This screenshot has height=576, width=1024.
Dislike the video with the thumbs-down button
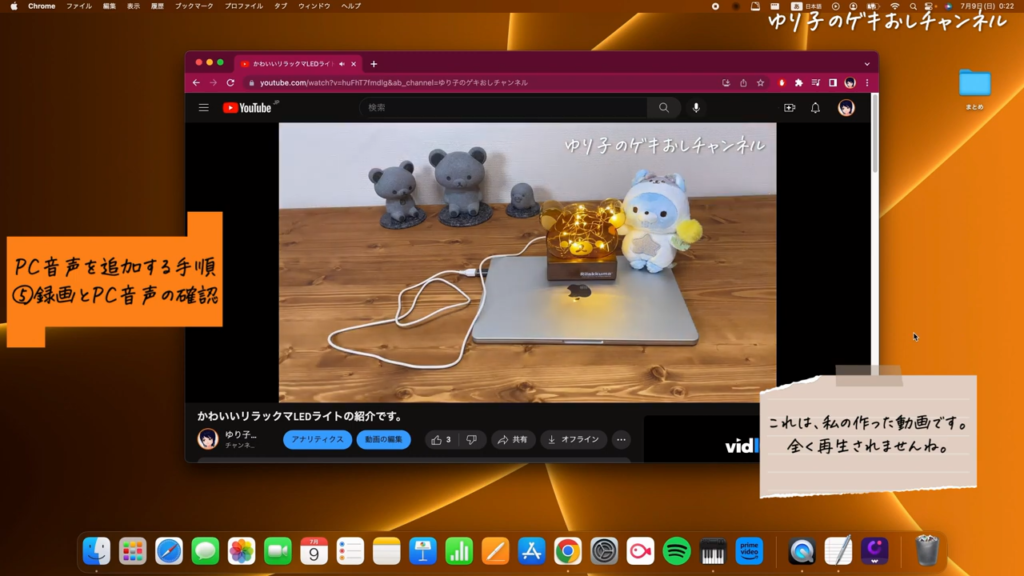[472, 440]
